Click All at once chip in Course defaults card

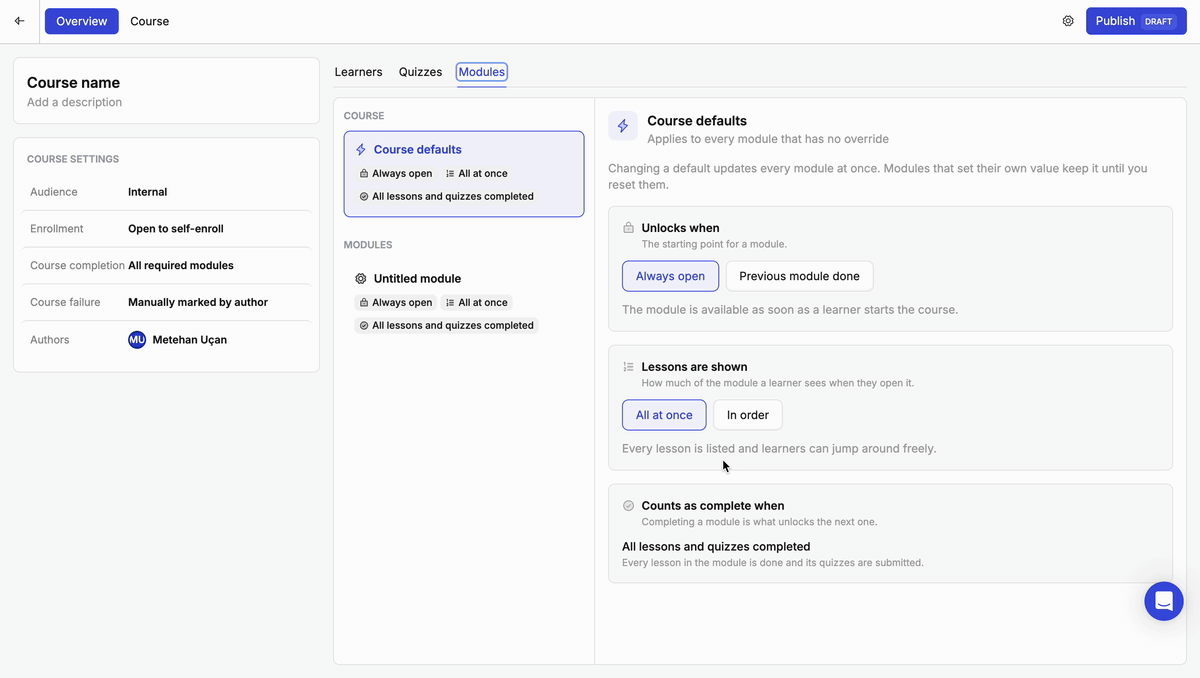[x=476, y=174]
